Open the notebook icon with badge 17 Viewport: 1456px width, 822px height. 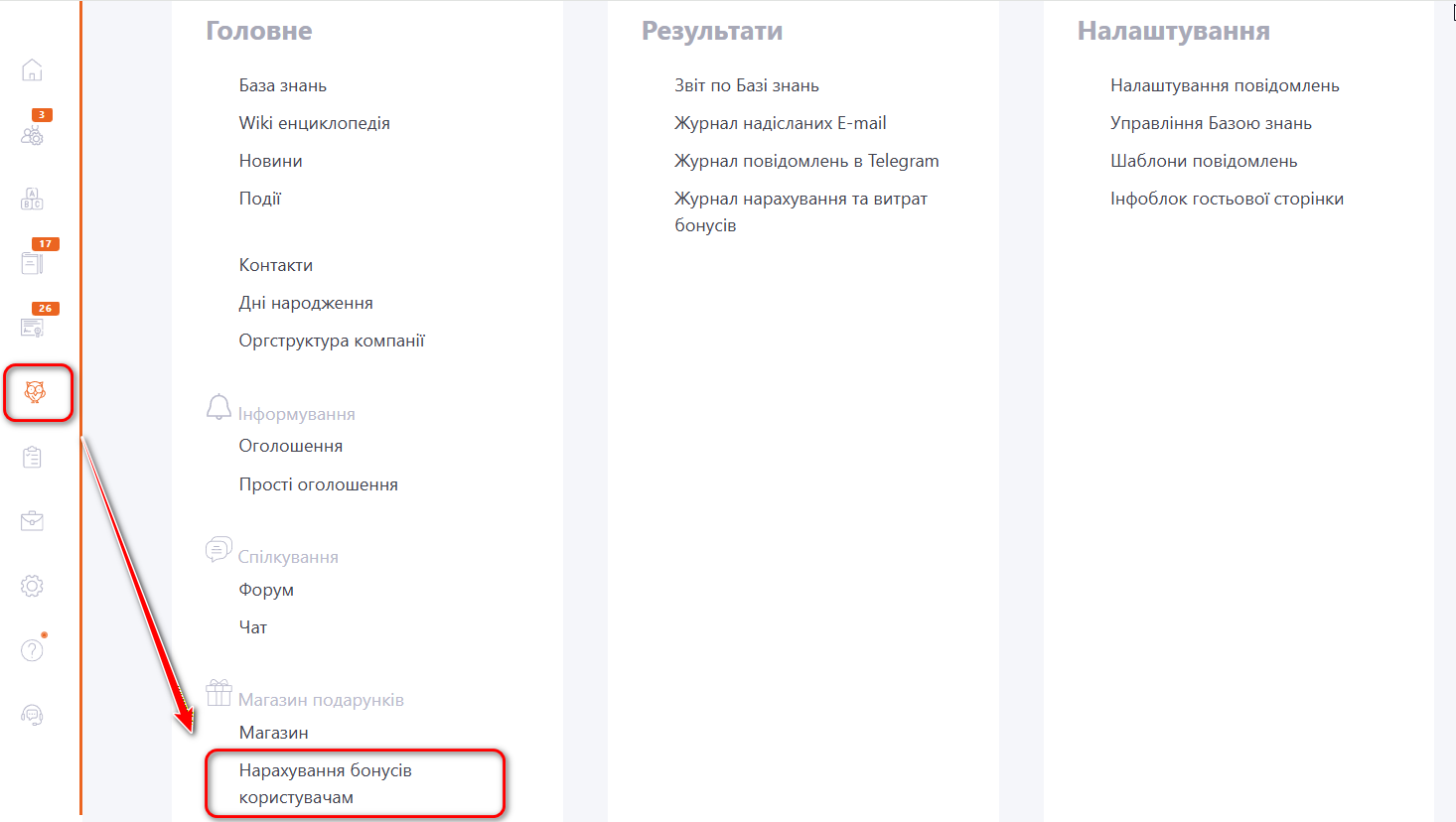(32, 263)
